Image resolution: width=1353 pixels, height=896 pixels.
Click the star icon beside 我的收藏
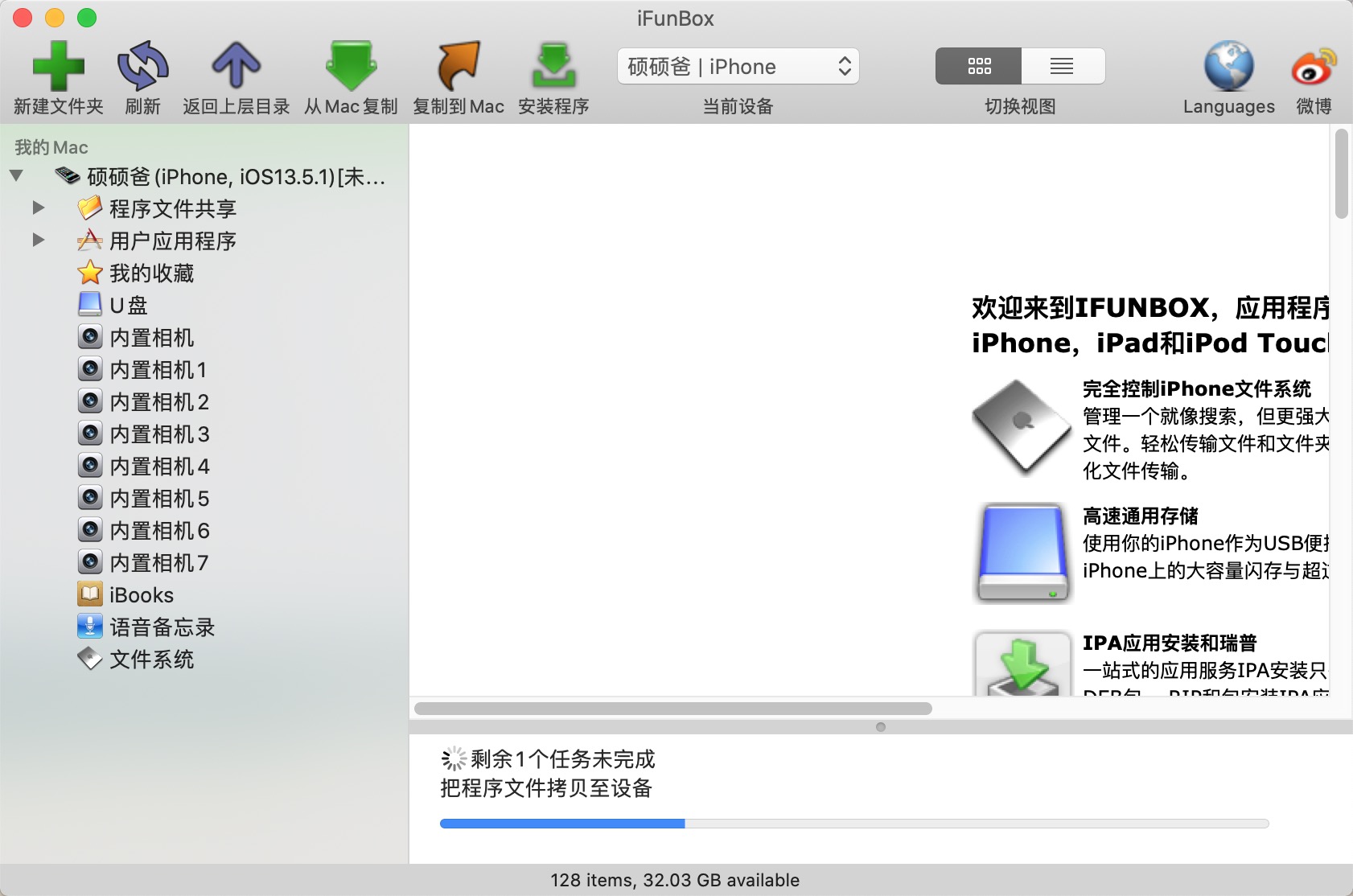click(x=90, y=273)
